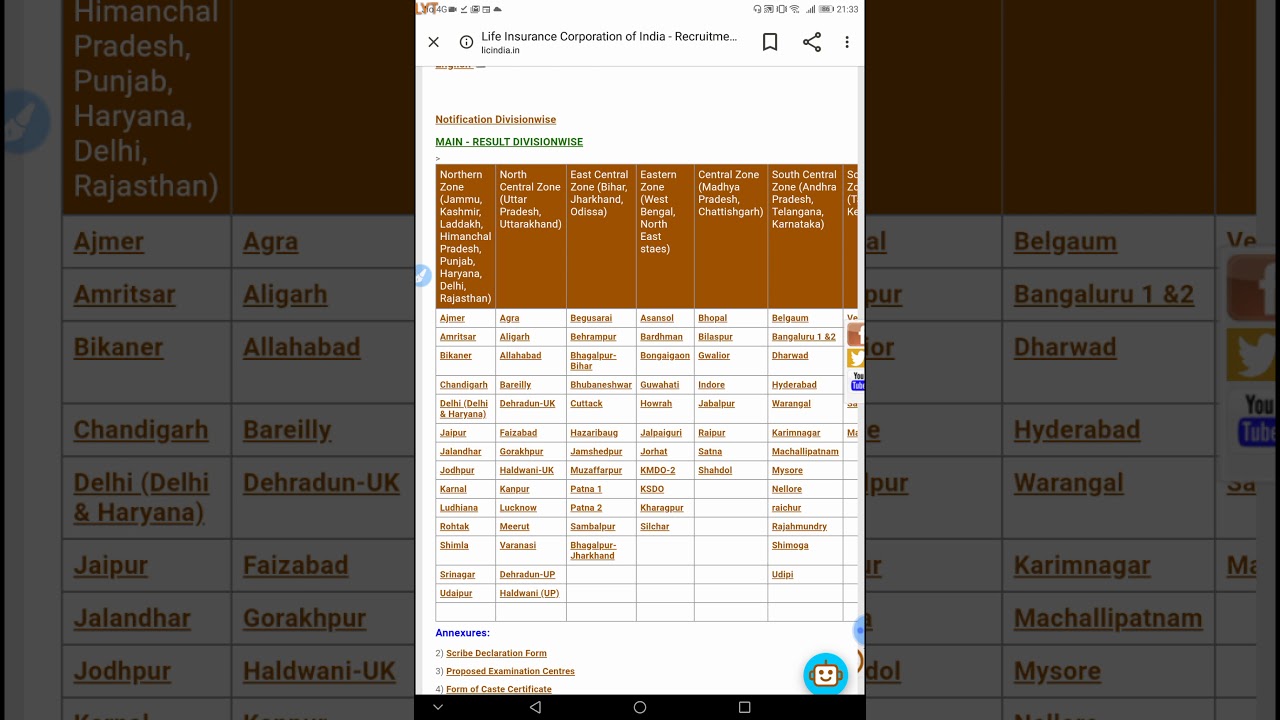Open Srinagar result link
Viewport: 1280px width, 720px height.
point(458,575)
